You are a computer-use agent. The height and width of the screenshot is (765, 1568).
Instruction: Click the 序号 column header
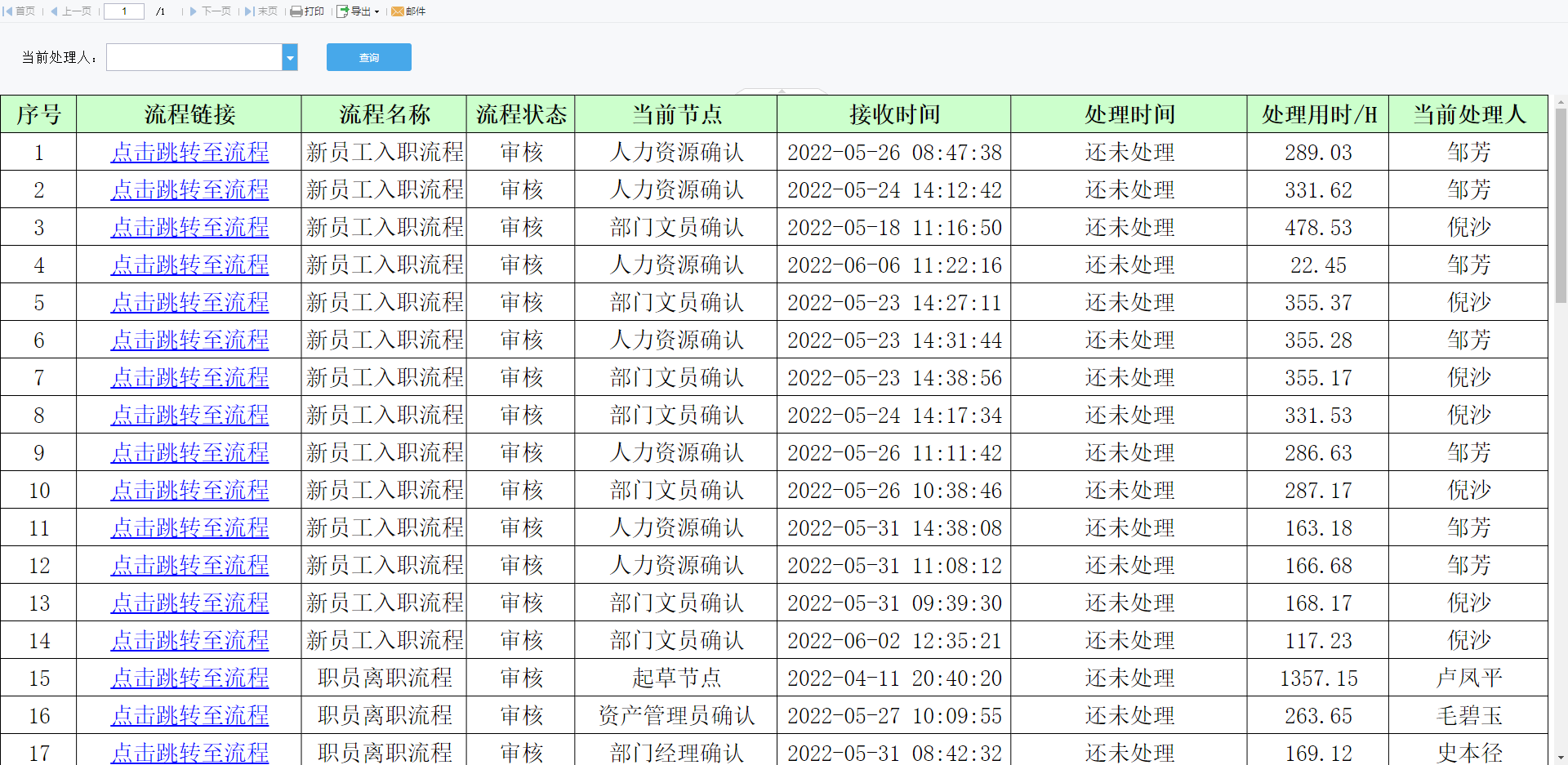click(x=38, y=114)
